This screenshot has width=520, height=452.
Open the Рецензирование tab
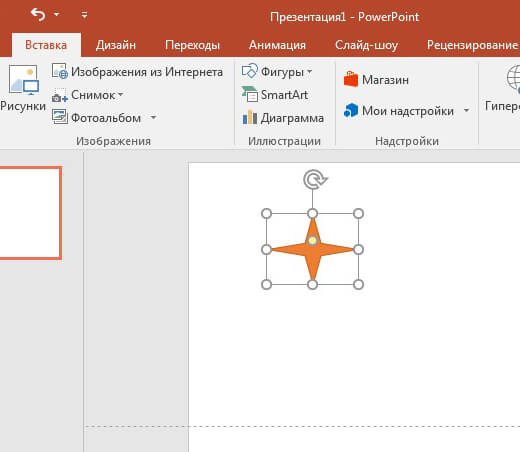pyautogui.click(x=473, y=45)
